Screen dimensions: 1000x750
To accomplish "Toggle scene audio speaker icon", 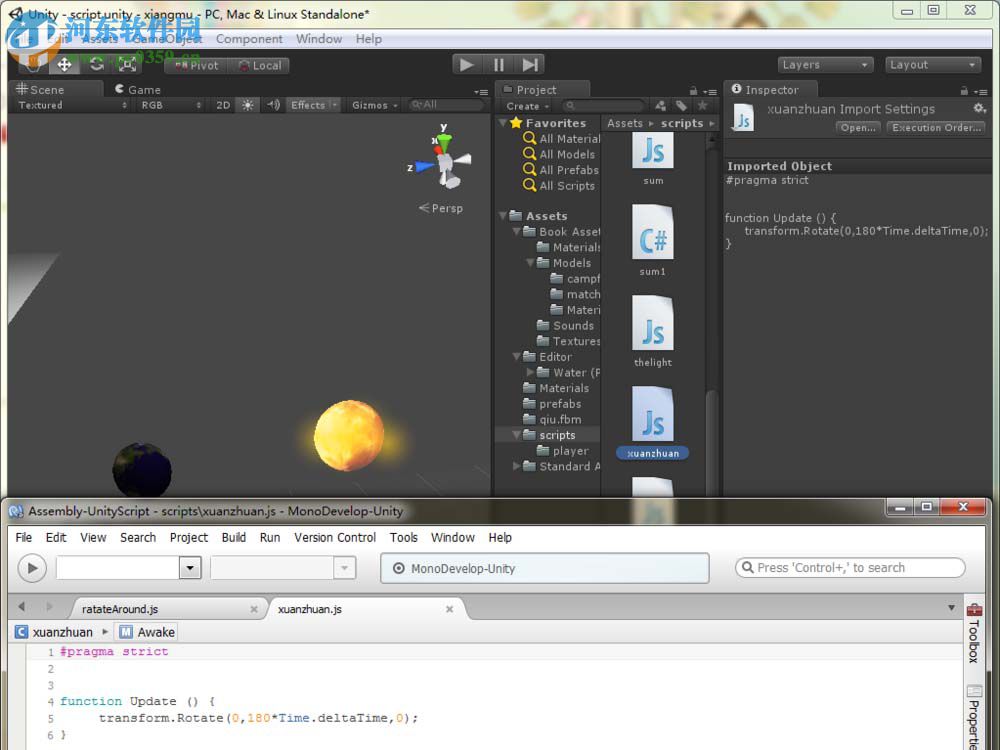I will [x=273, y=105].
